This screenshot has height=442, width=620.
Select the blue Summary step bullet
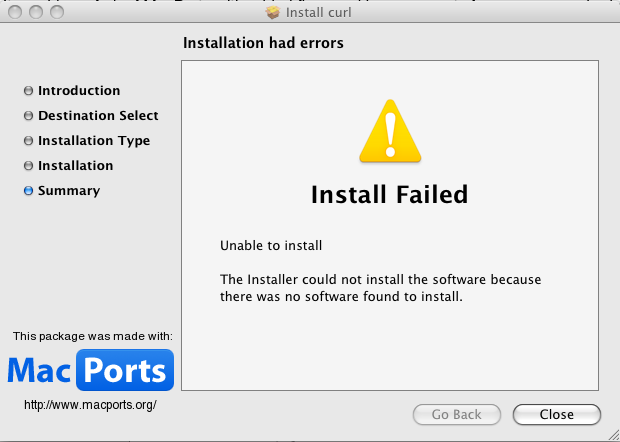28,191
